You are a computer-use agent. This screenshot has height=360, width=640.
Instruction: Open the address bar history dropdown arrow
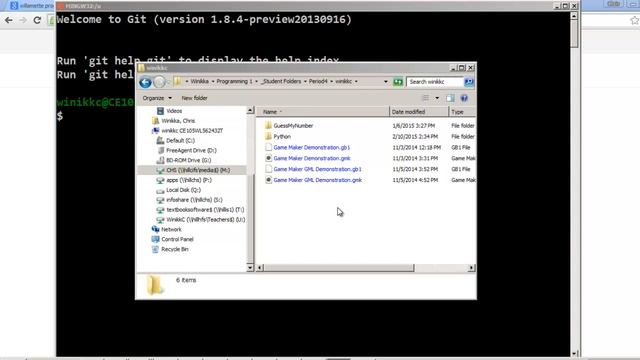[386, 82]
